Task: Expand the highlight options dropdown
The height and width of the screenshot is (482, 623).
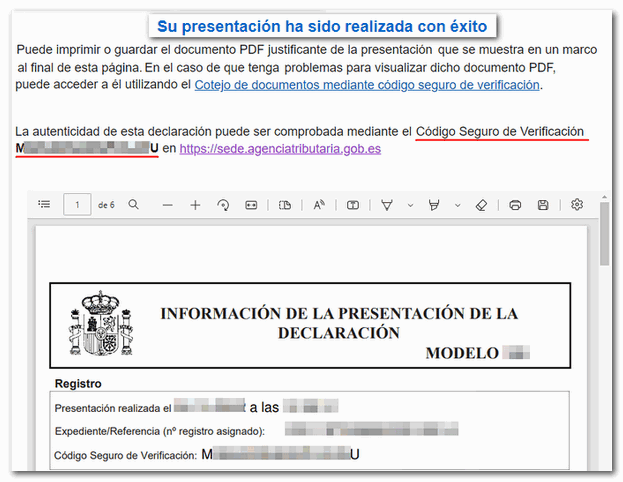Action: [x=457, y=205]
